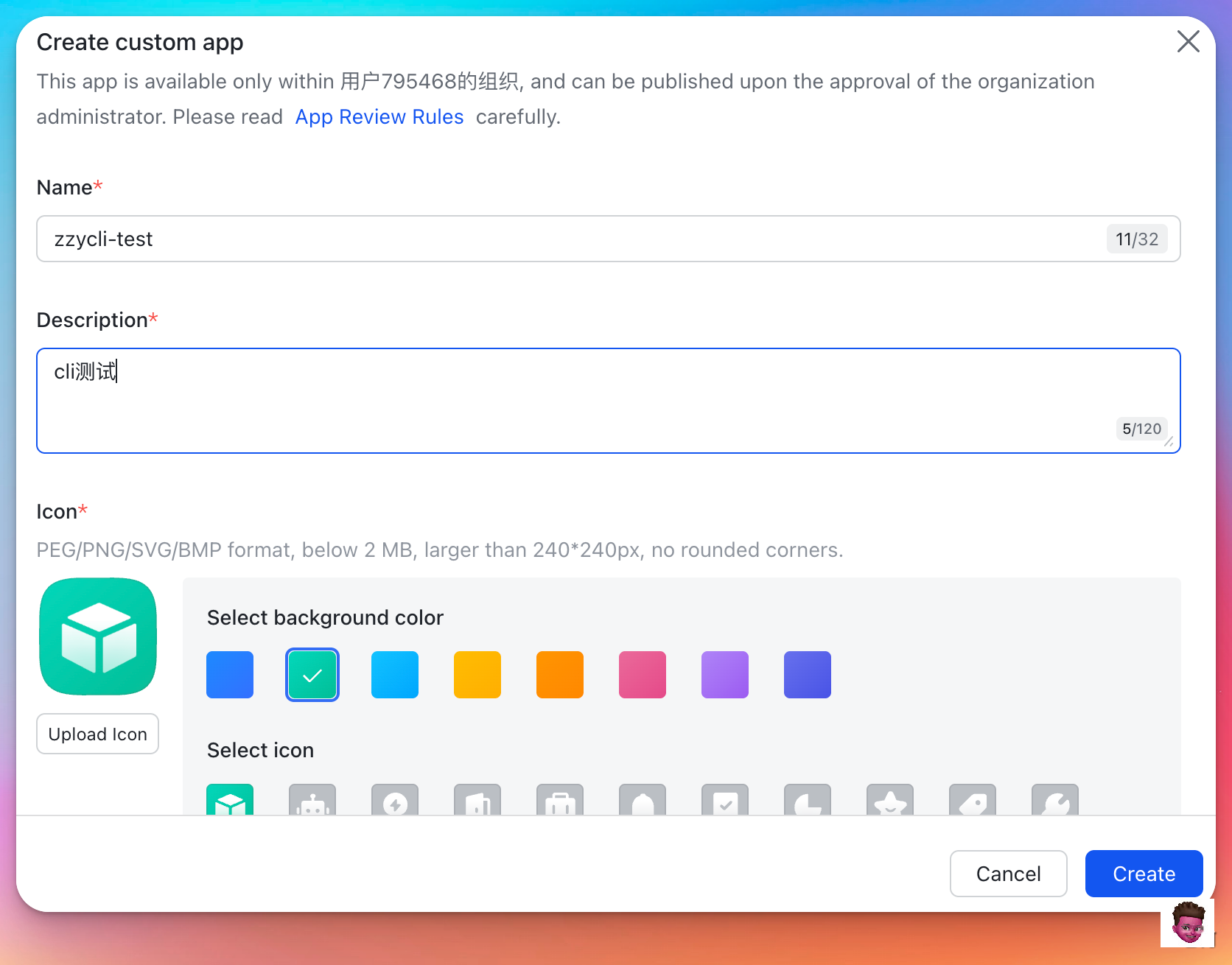Select the building icon option
This screenshot has height=965, width=1232.
477,799
